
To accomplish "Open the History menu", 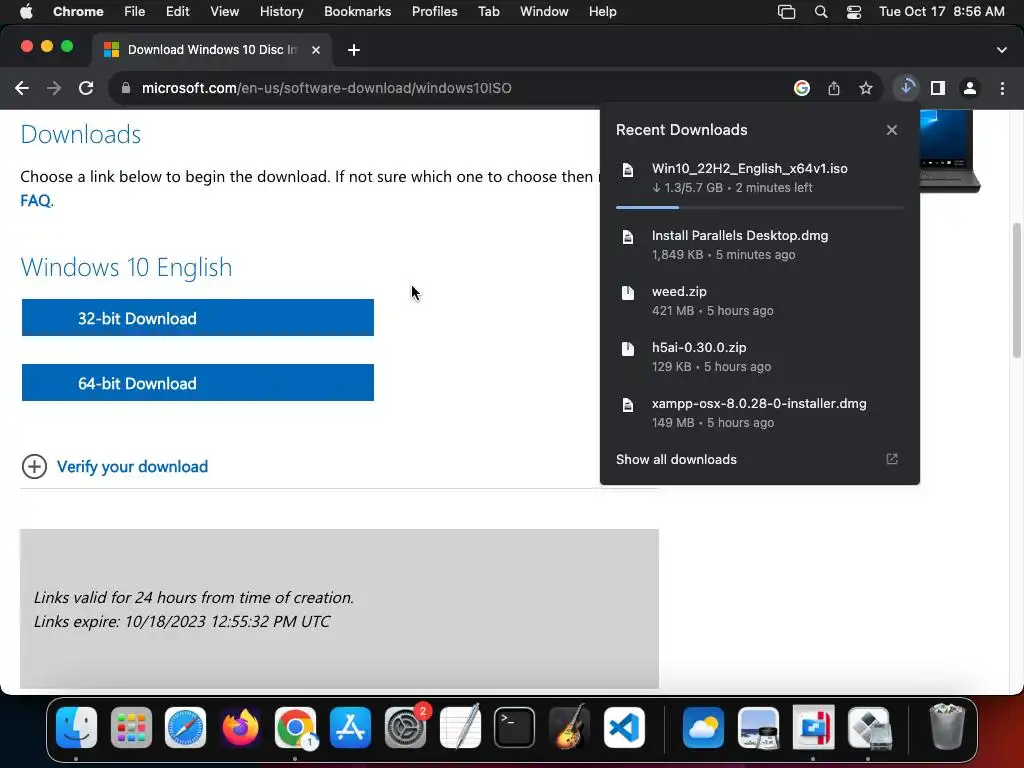I will point(281,12).
